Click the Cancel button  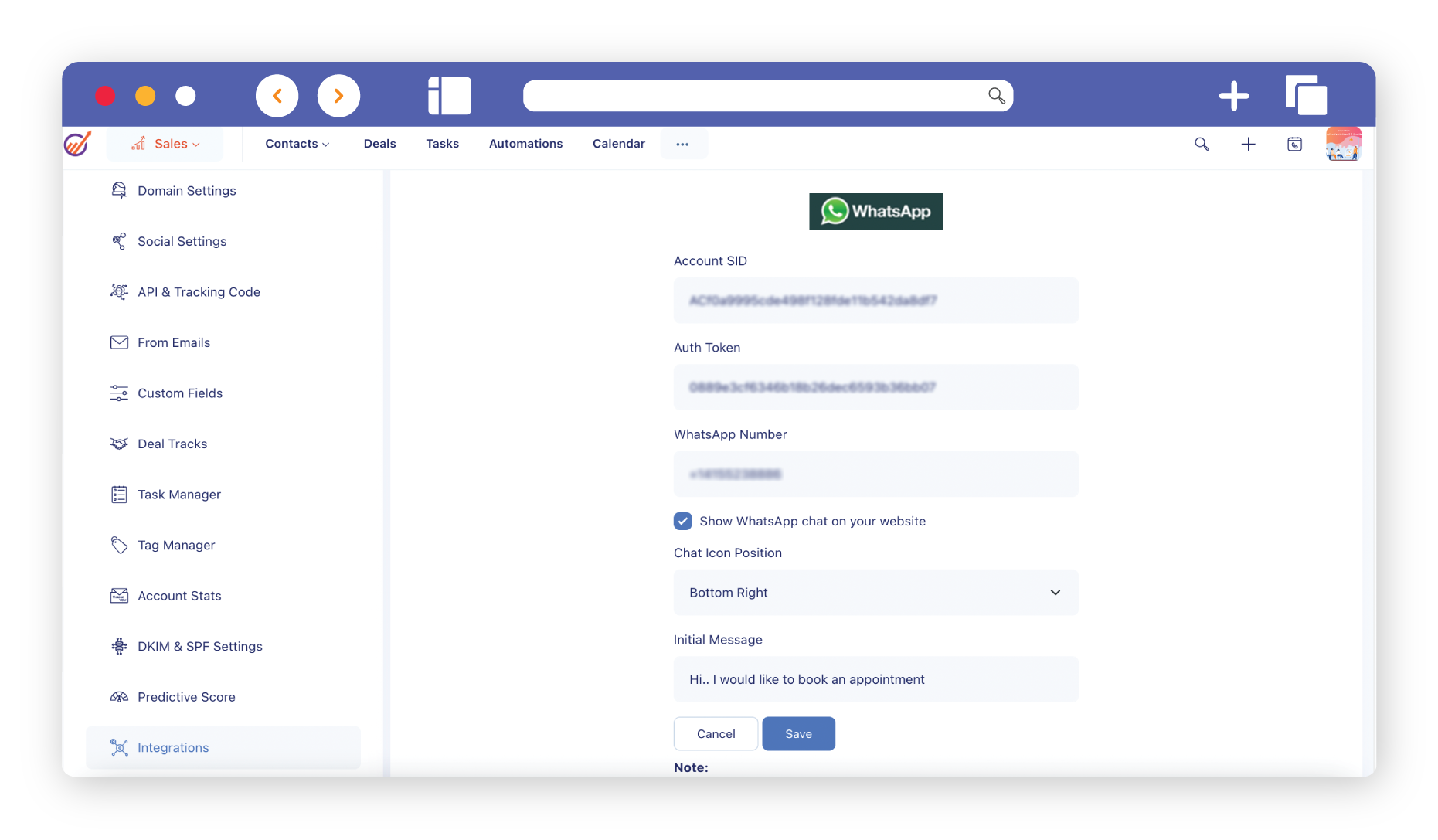coord(716,734)
